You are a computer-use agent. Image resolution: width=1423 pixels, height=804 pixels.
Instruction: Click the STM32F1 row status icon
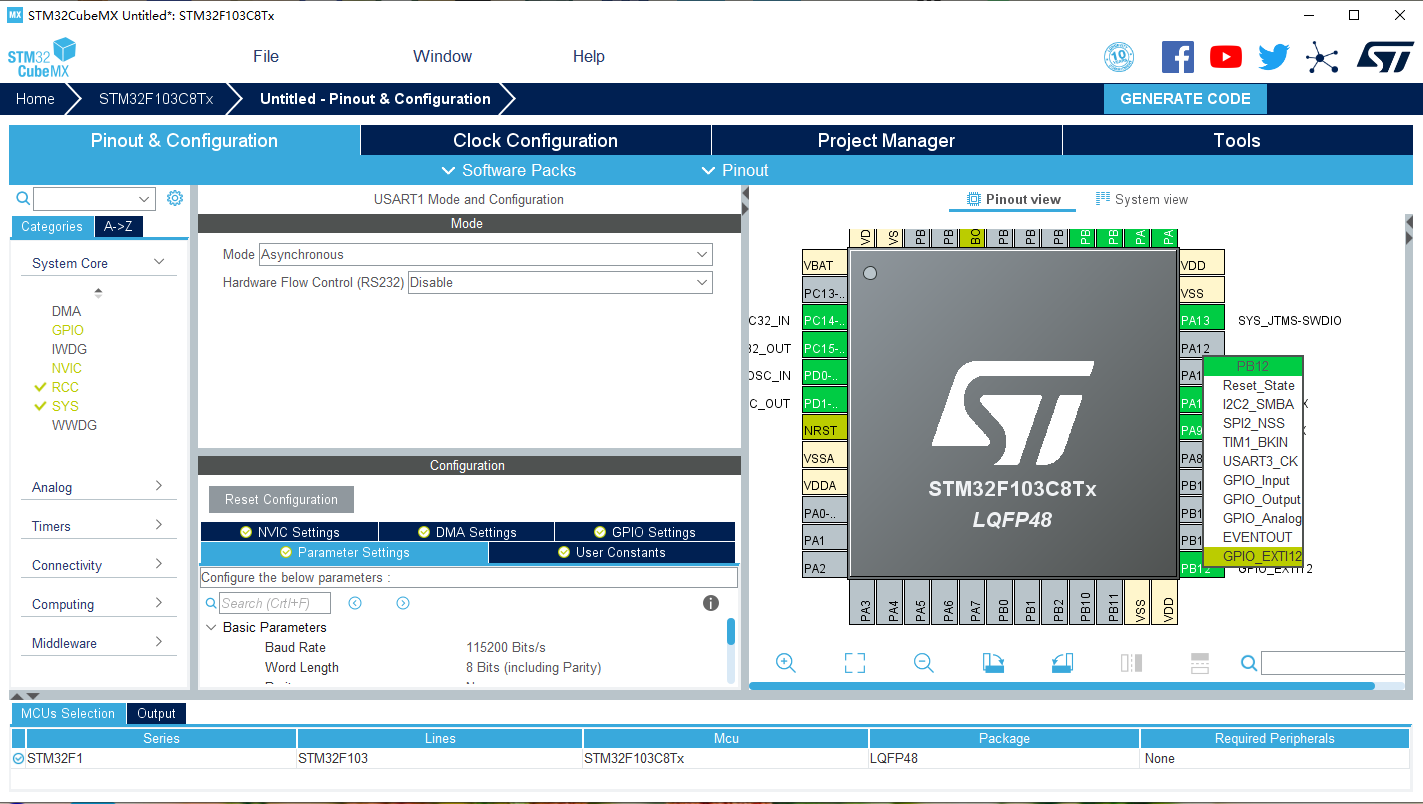pyautogui.click(x=18, y=759)
